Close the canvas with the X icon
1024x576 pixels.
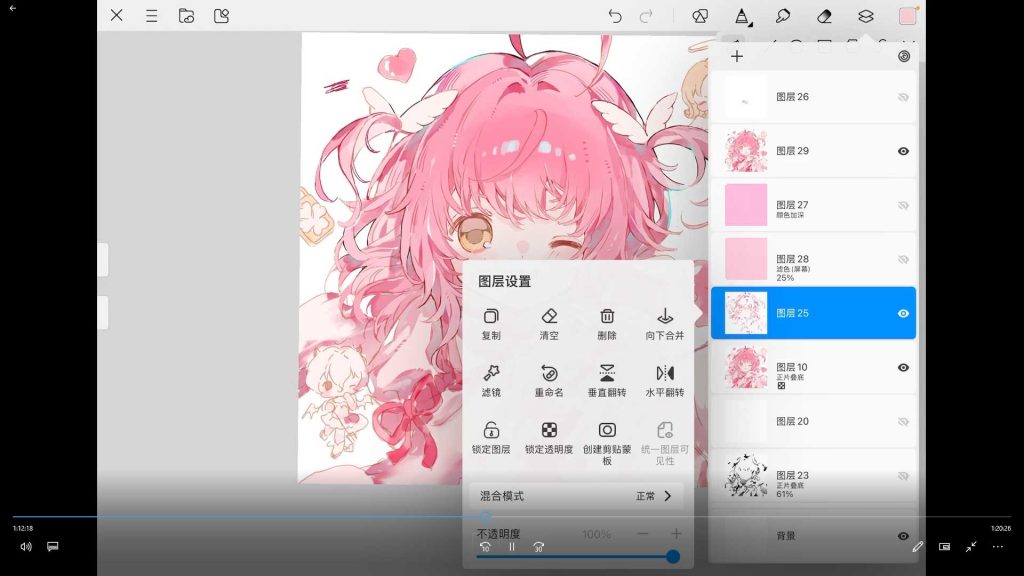click(117, 15)
